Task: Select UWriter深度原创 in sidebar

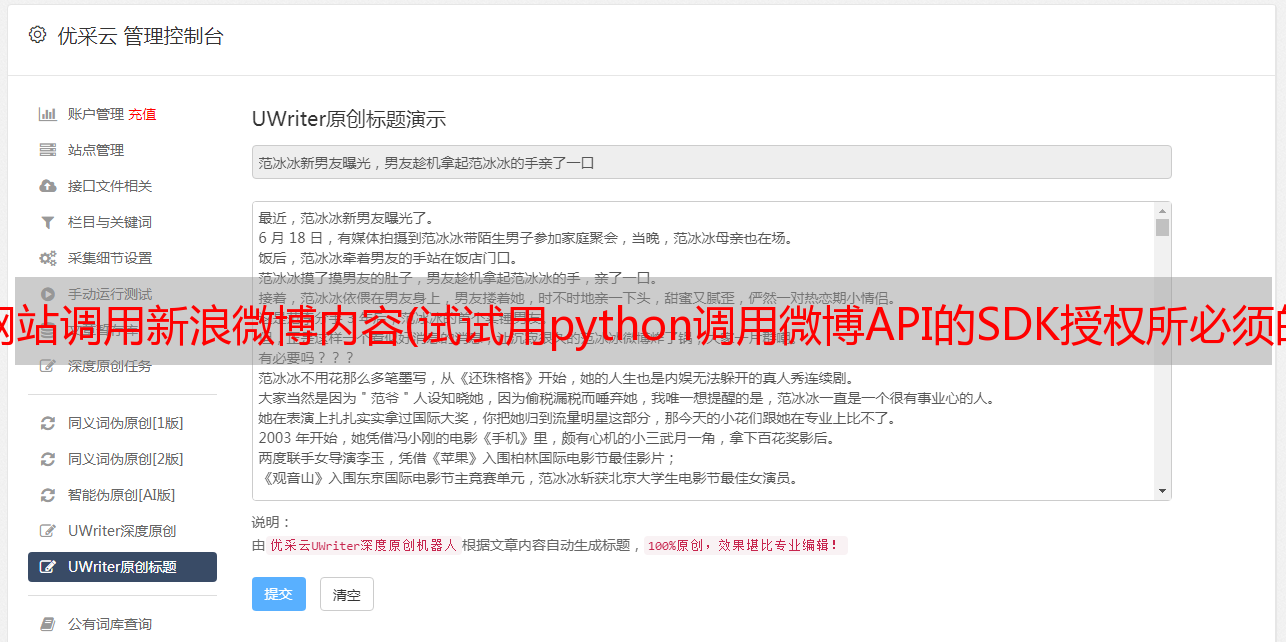Action: coord(122,531)
